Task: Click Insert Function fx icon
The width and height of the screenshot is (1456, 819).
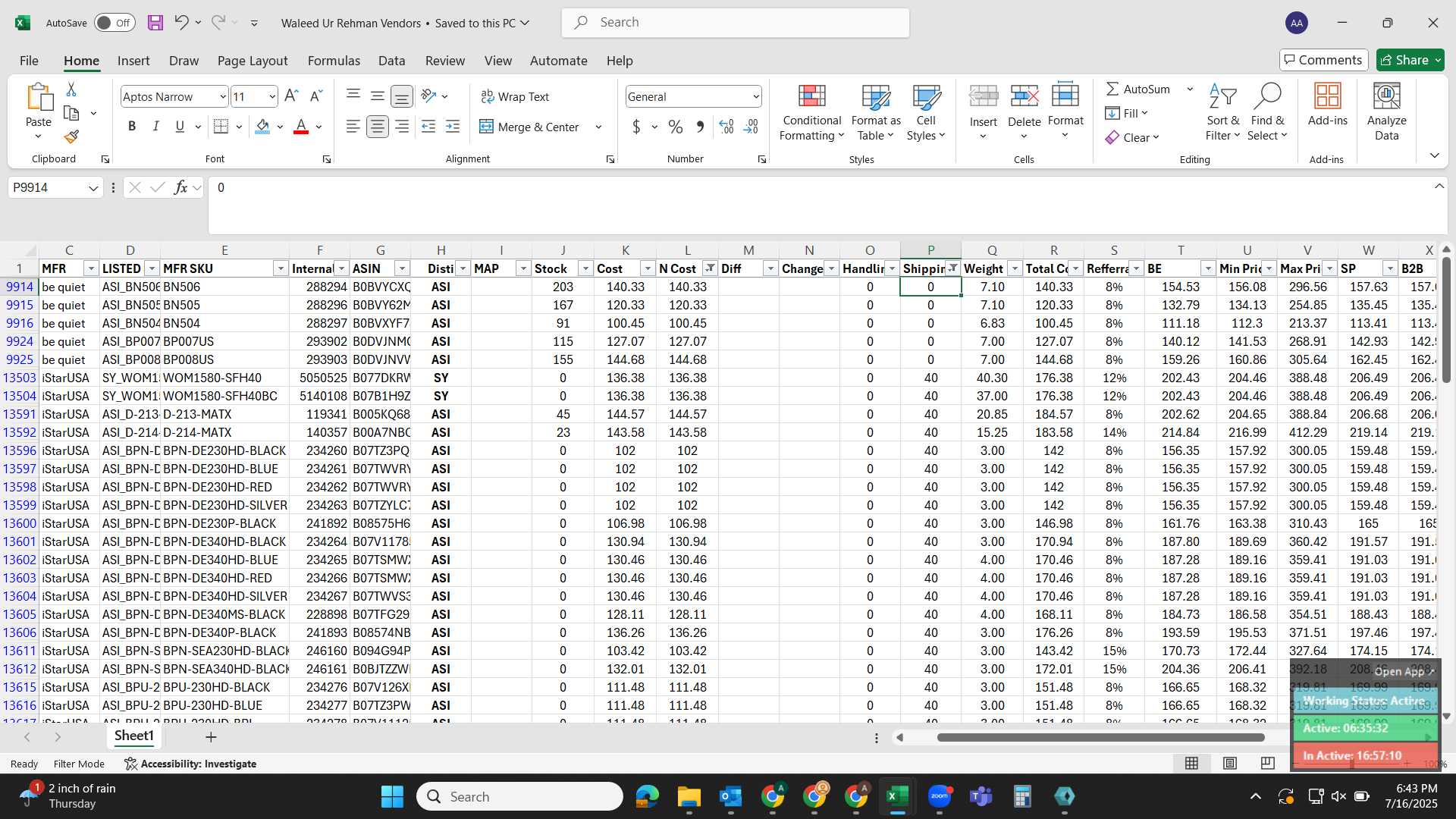Action: click(x=180, y=187)
